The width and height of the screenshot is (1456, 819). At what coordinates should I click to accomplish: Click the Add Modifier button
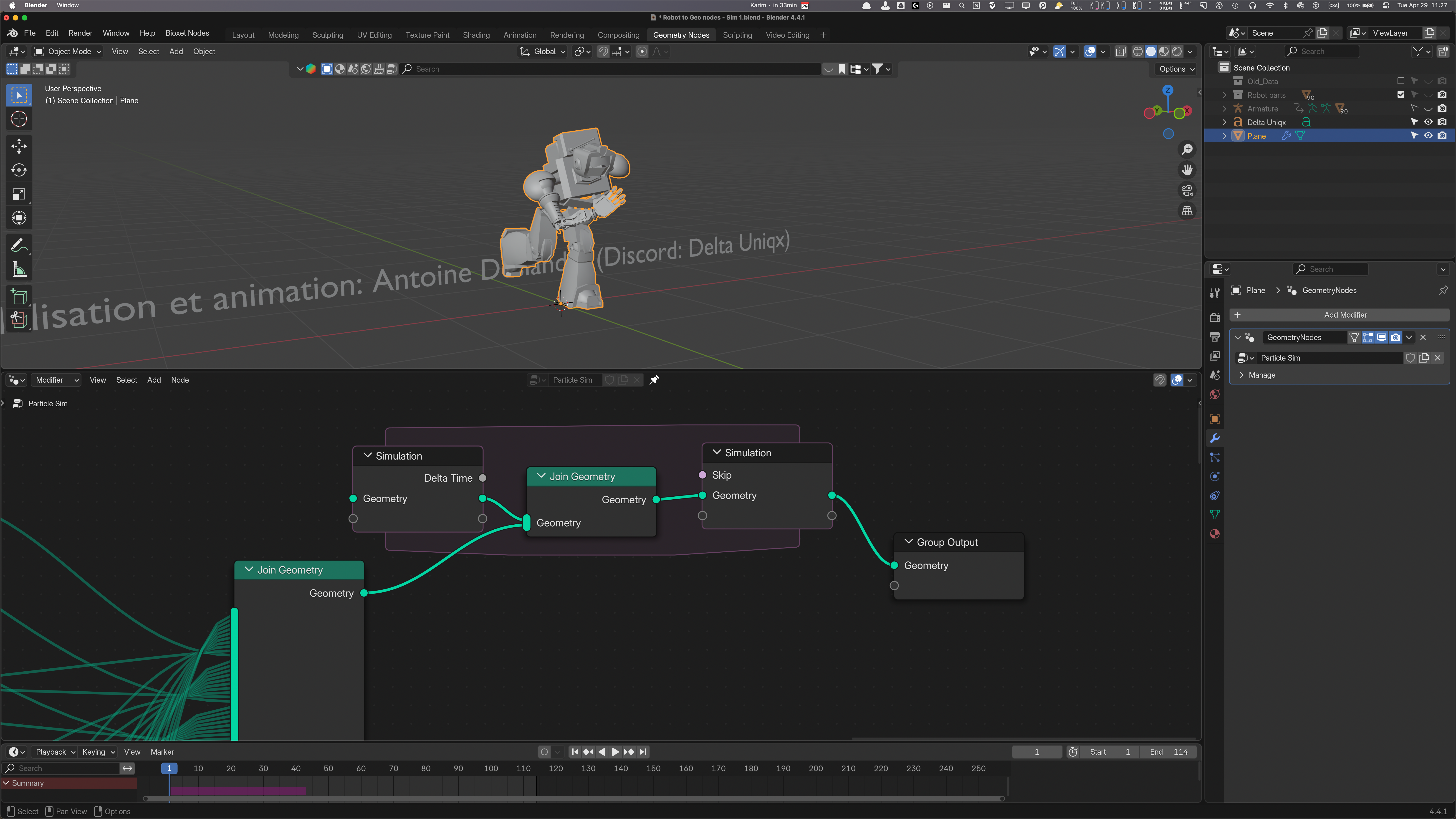(1339, 315)
